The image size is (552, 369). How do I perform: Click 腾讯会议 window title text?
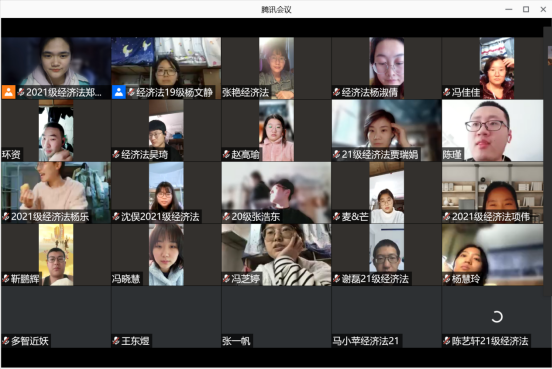pyautogui.click(x=276, y=10)
